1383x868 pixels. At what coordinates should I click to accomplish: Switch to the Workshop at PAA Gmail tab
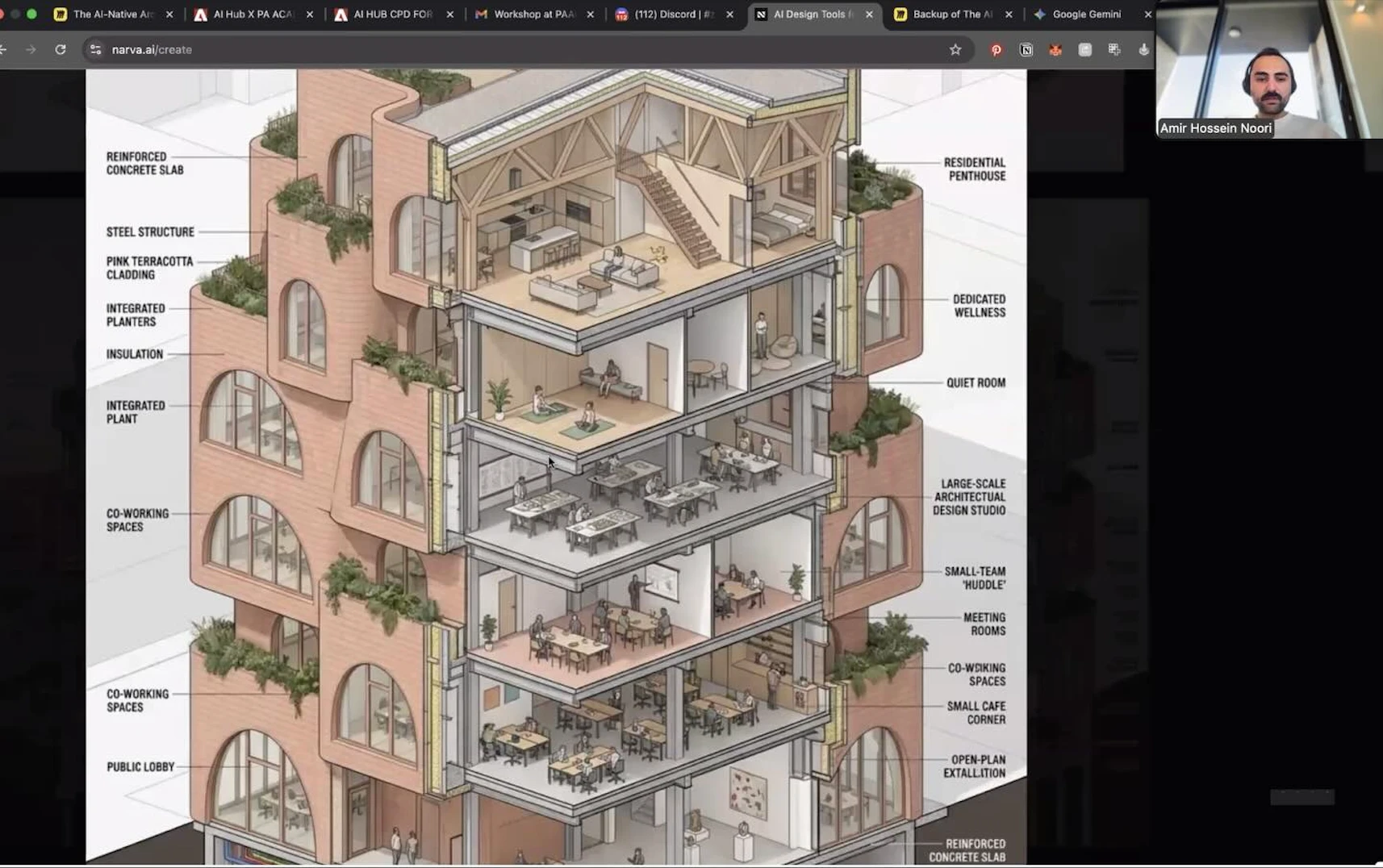coord(533,15)
